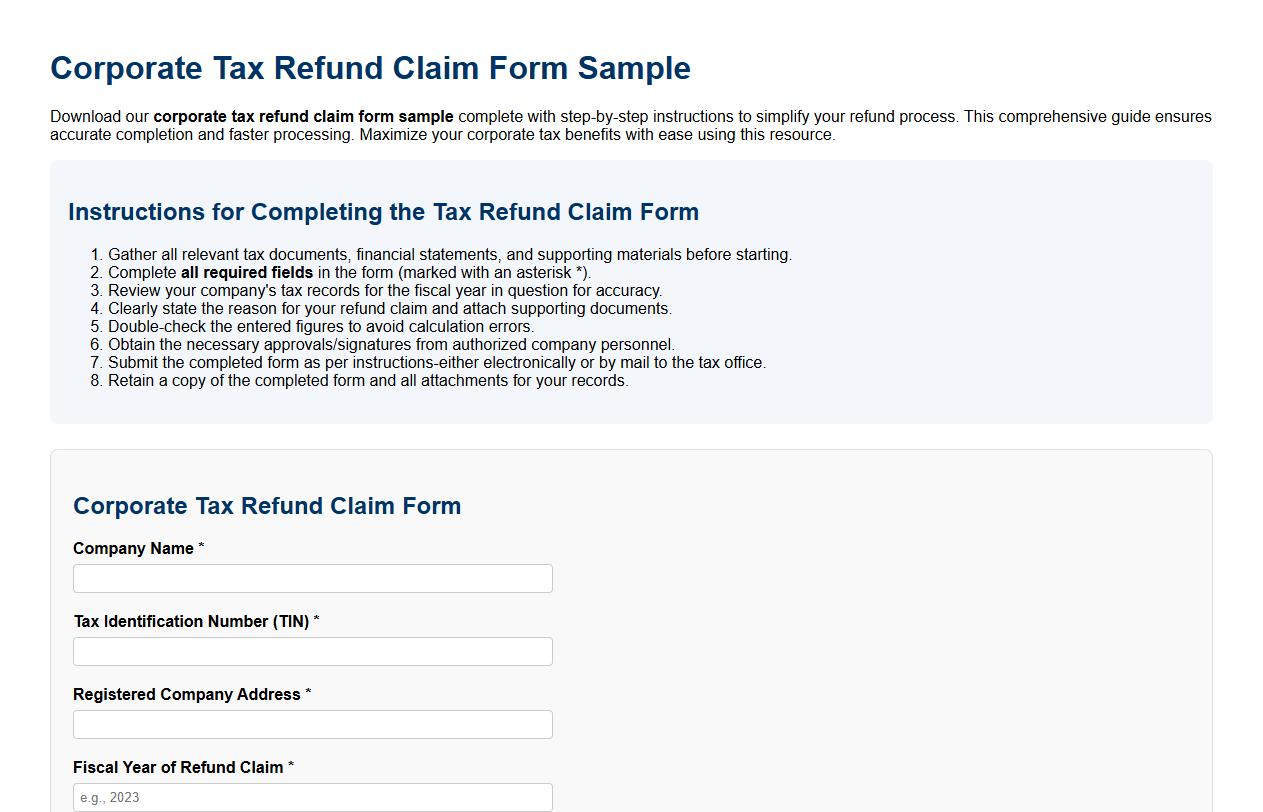Click the Company Name input field
This screenshot has height=812, width=1263.
coord(312,578)
